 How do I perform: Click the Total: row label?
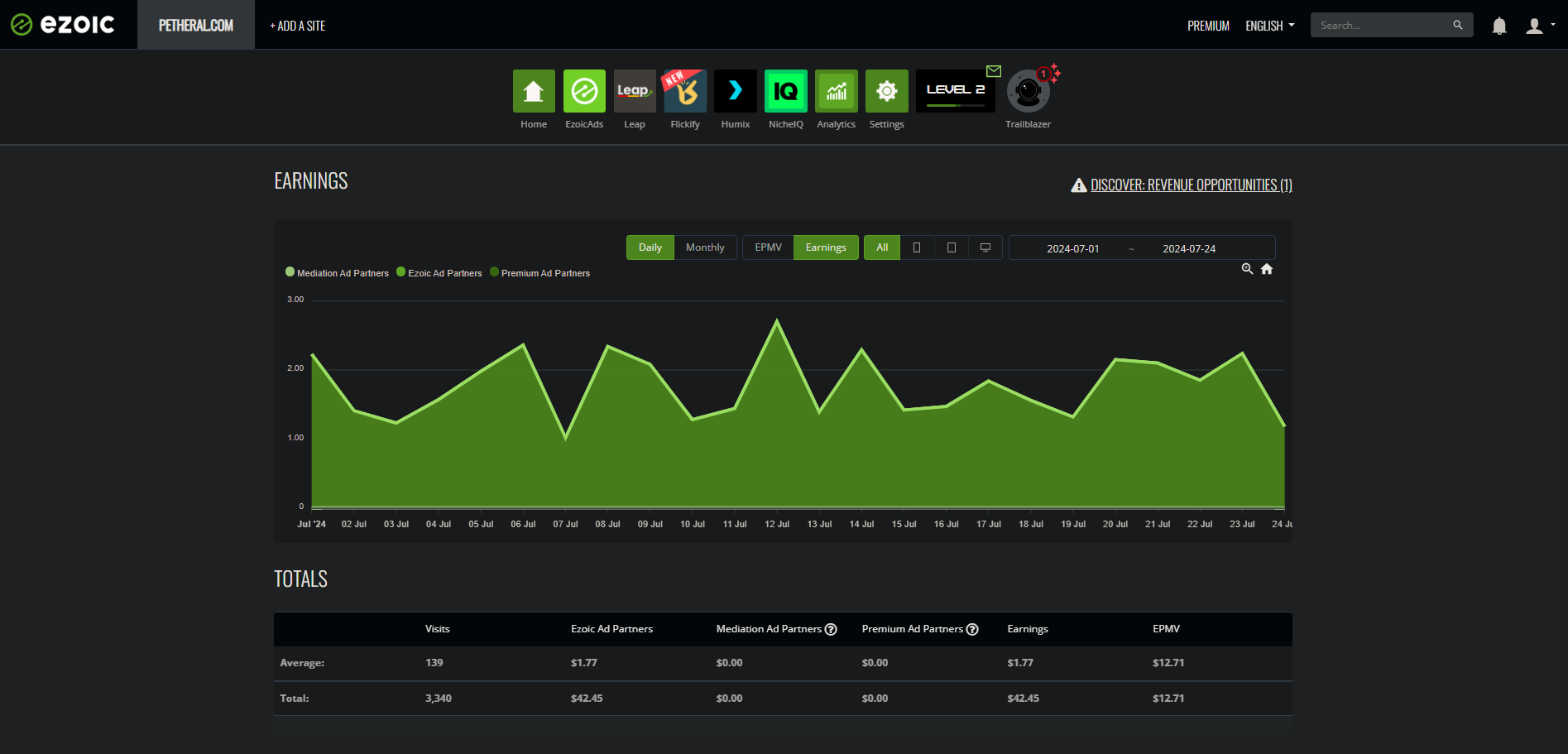pyautogui.click(x=295, y=699)
